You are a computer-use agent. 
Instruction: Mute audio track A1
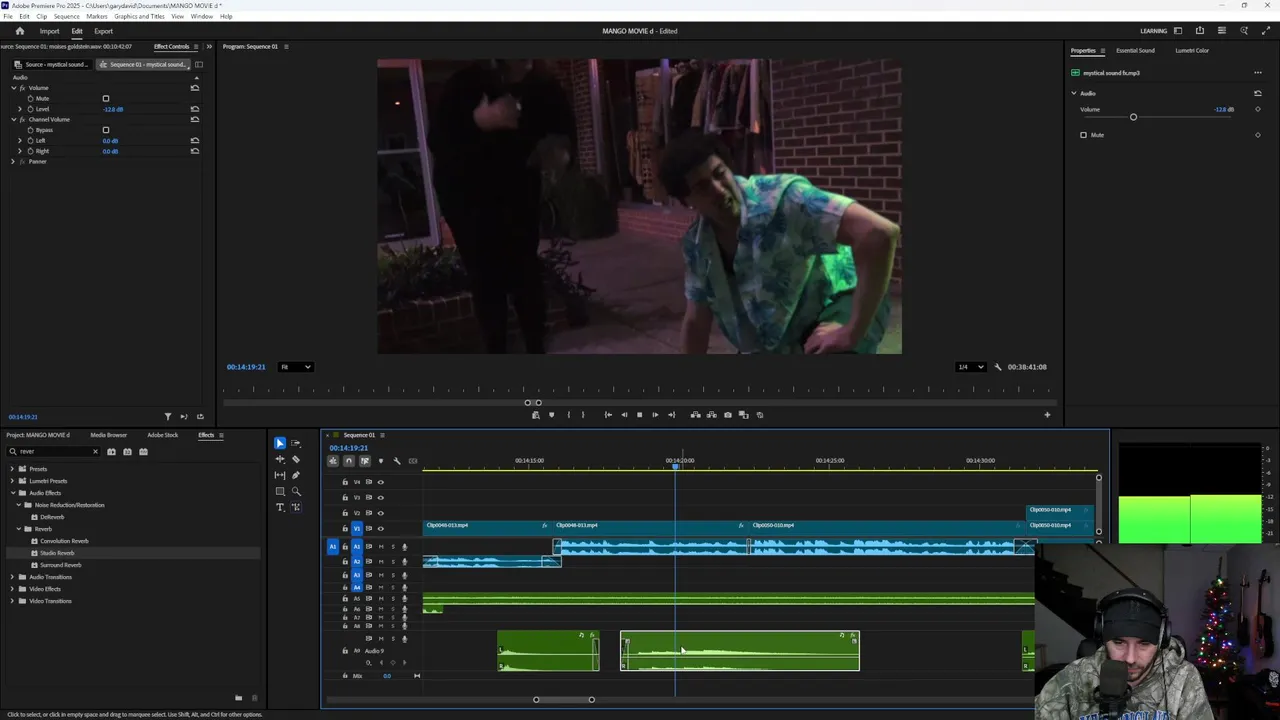[380, 547]
